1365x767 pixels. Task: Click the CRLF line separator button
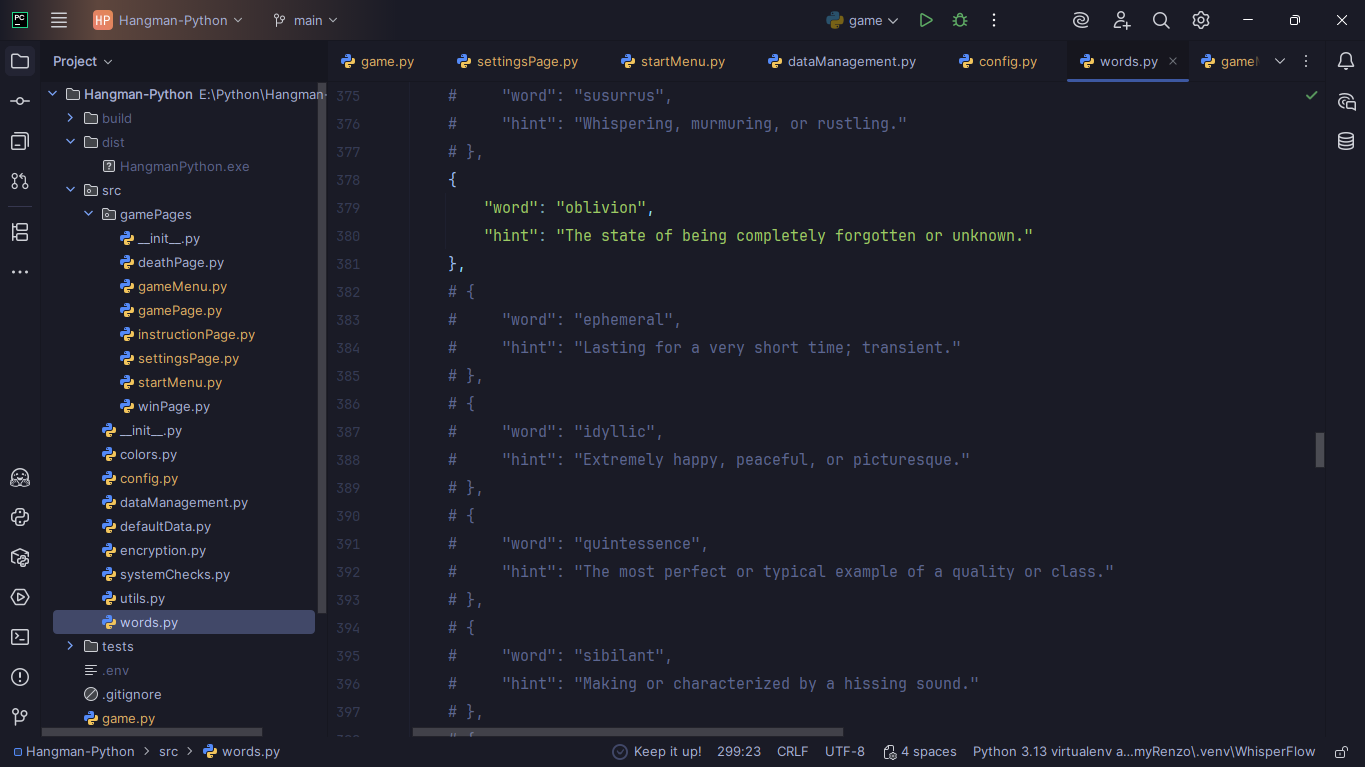coord(792,752)
